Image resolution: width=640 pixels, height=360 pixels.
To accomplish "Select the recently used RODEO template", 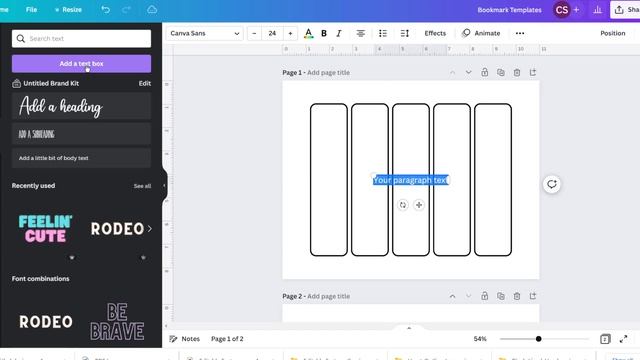I will tap(117, 229).
